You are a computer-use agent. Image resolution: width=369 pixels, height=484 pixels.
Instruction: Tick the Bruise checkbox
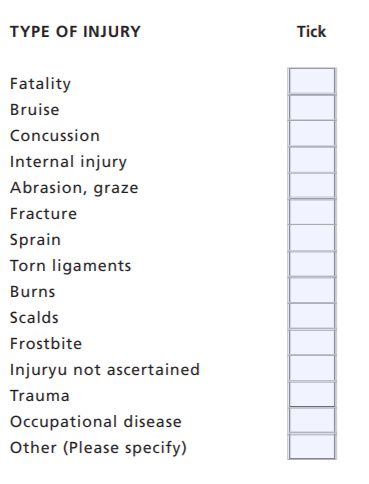[312, 107]
